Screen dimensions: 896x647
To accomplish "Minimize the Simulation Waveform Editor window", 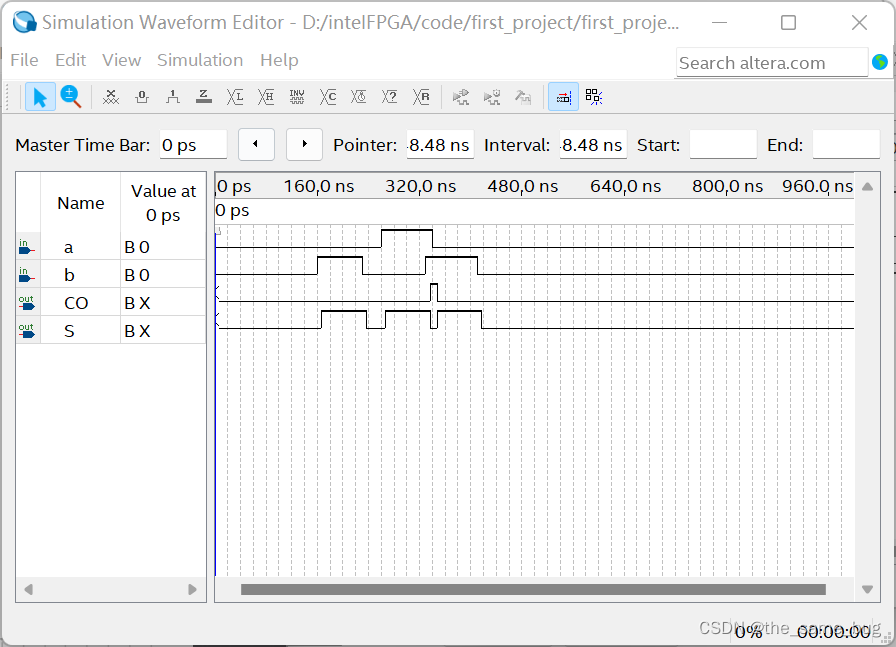I will 719,23.
